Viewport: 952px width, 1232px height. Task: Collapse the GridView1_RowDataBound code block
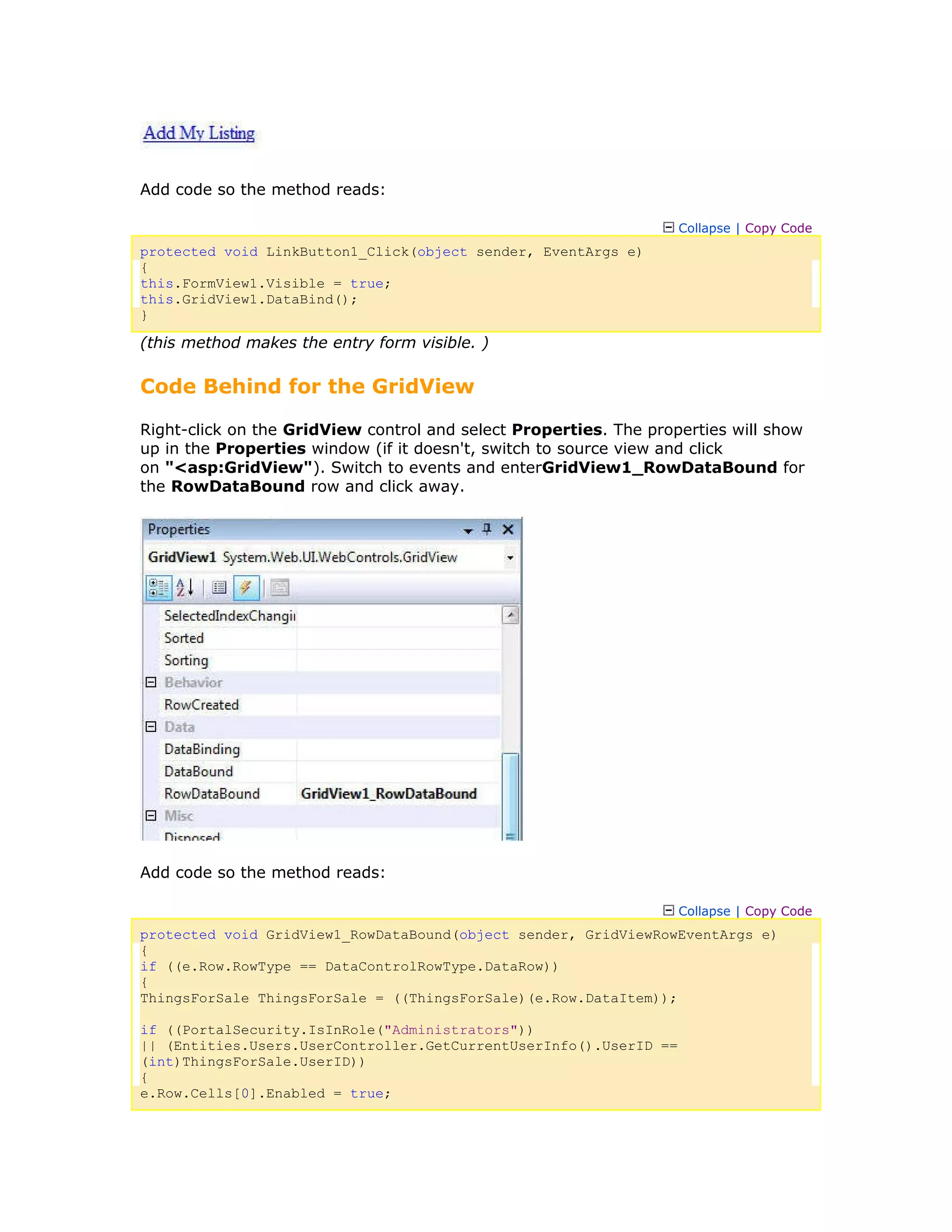[704, 911]
